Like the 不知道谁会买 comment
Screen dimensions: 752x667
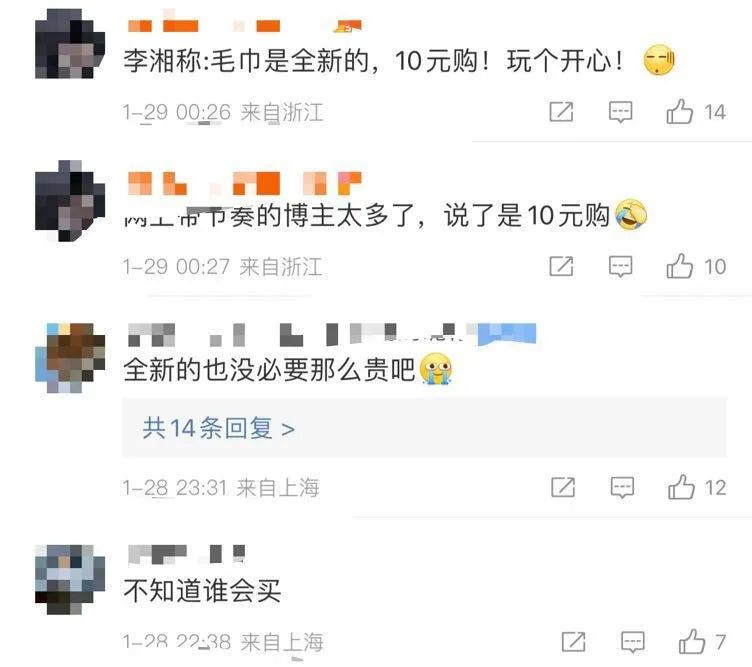click(x=692, y=642)
